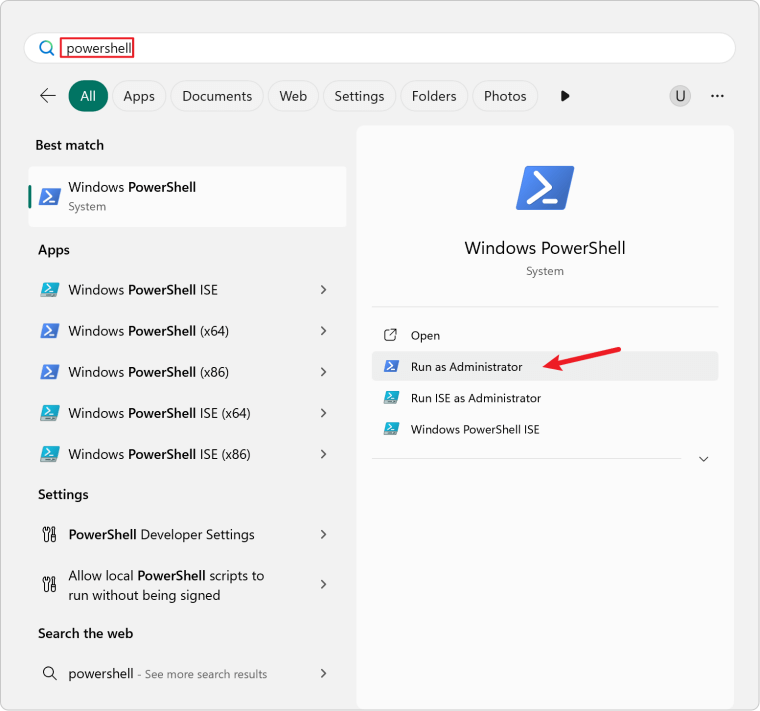Click the Windows PowerShell ISE (x64) icon
Image resolution: width=760 pixels, height=711 pixels.
(x=49, y=413)
